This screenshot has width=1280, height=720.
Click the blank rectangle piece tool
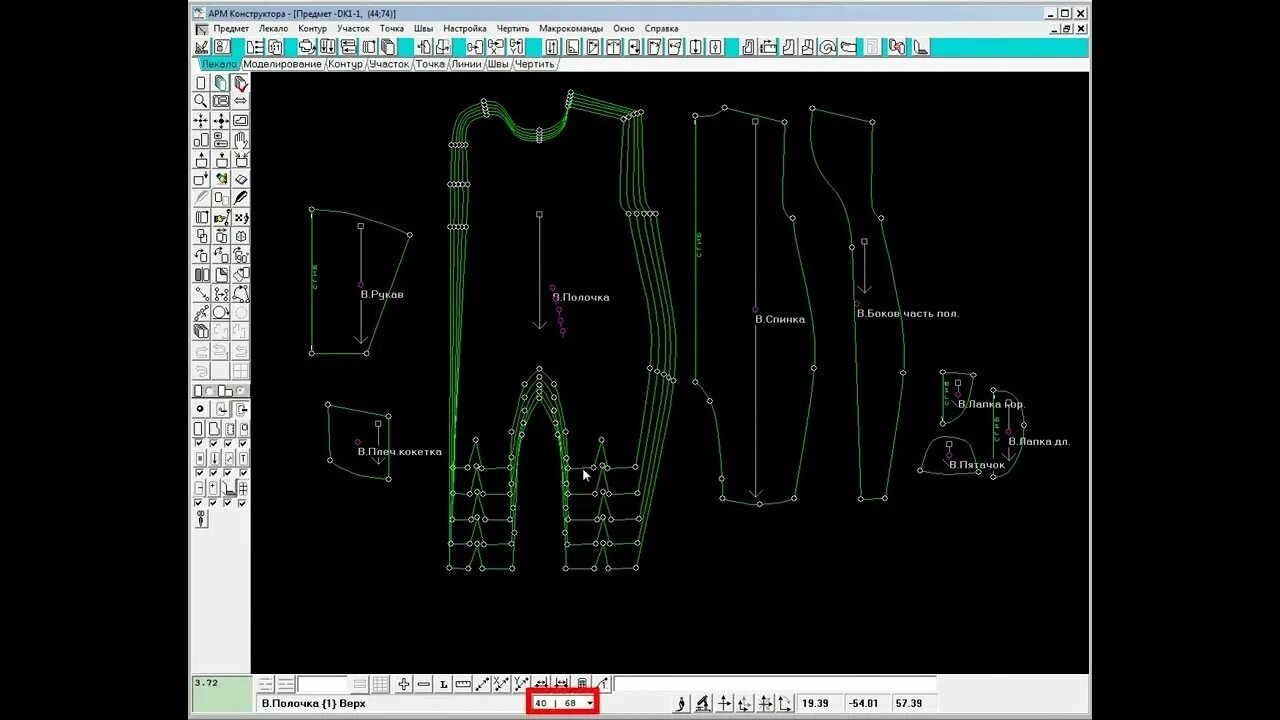pyautogui.click(x=201, y=83)
